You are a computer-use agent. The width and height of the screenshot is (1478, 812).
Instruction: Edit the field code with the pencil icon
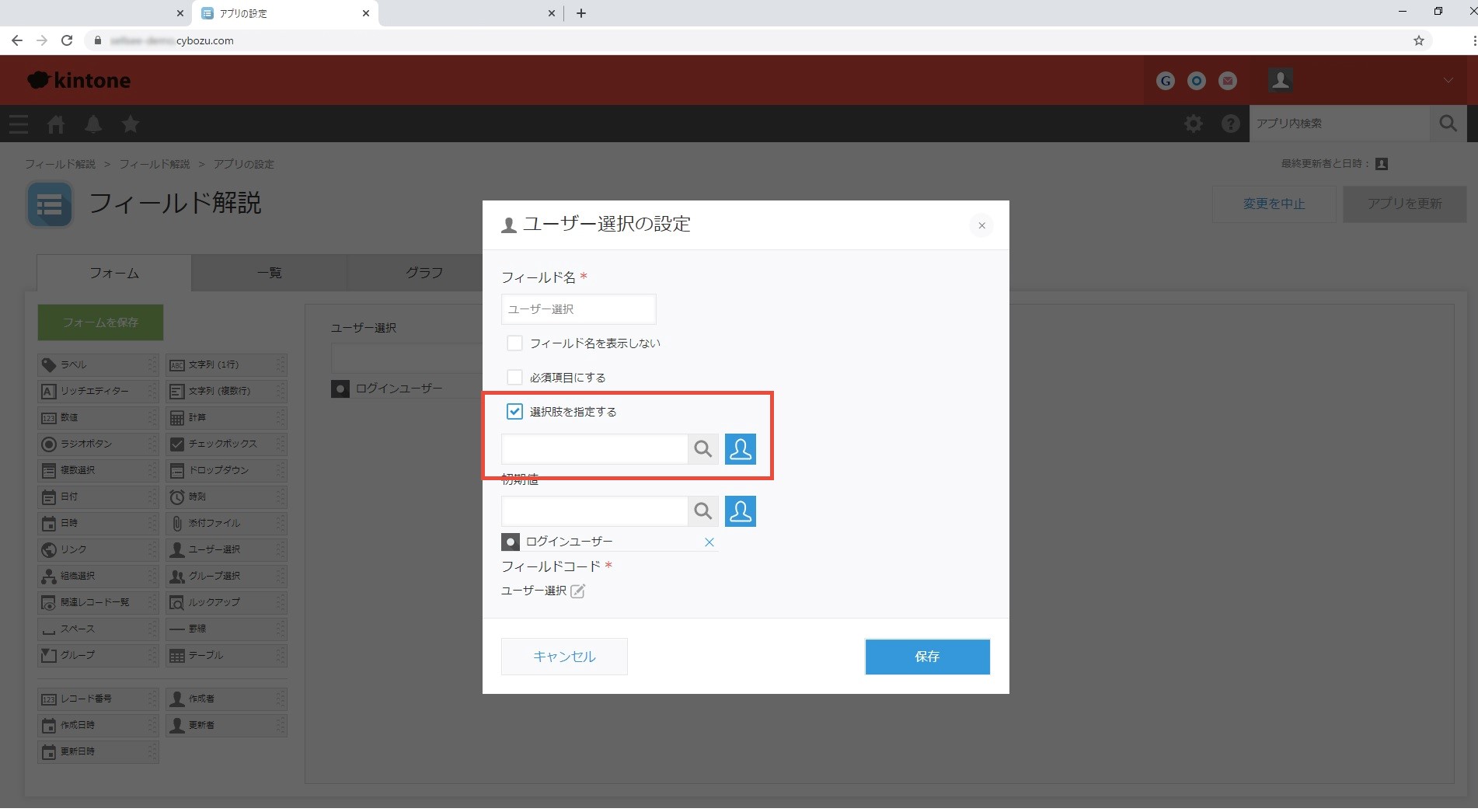pos(577,591)
